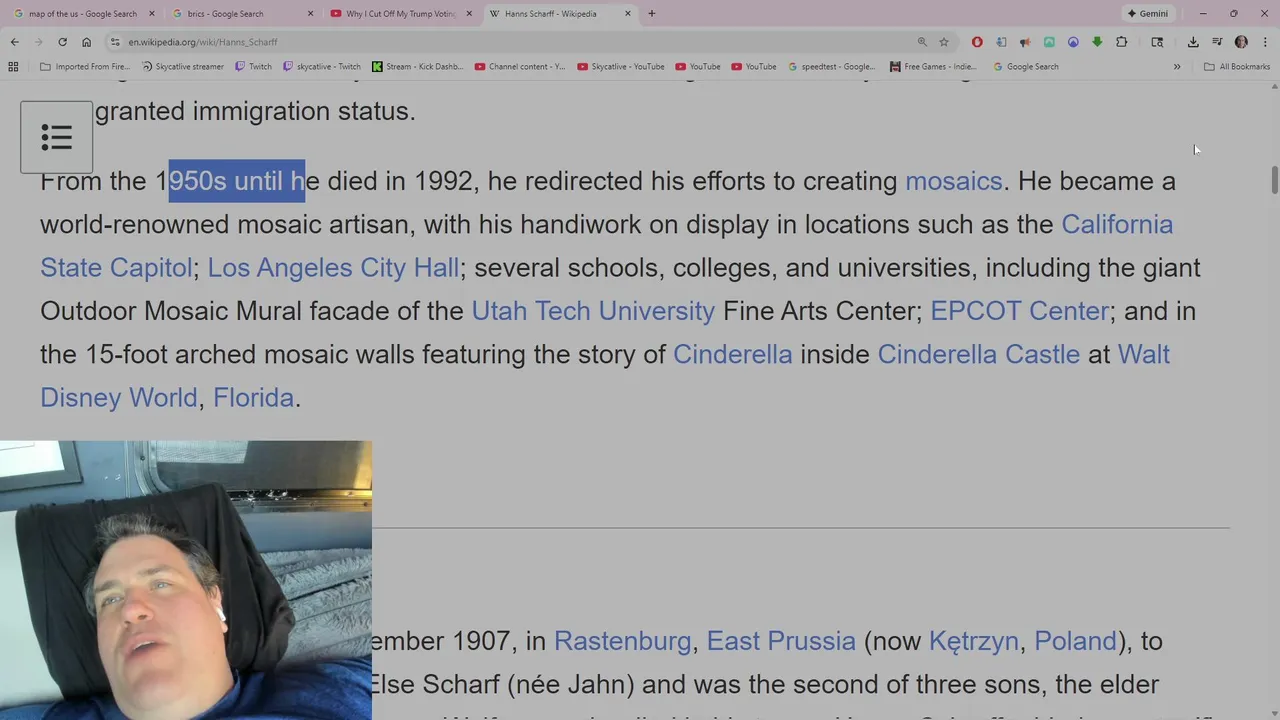This screenshot has width=1280, height=720.
Task: Close the 'brics - Google Search' tab
Action: click(310, 14)
